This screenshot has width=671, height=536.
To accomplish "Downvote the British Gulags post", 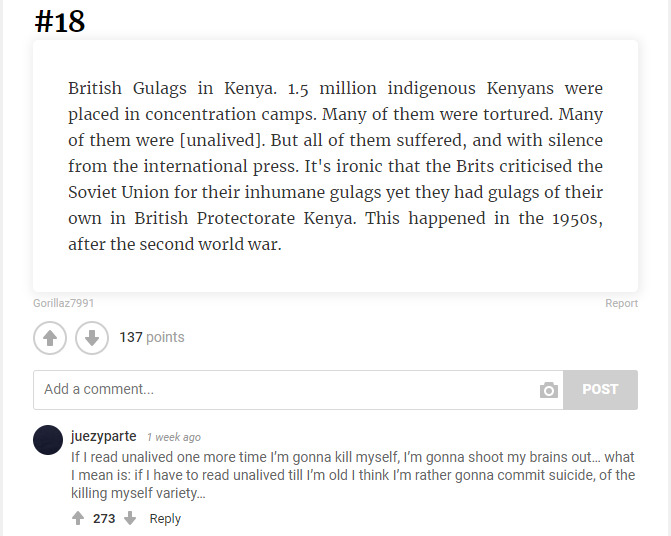I will [x=91, y=338].
